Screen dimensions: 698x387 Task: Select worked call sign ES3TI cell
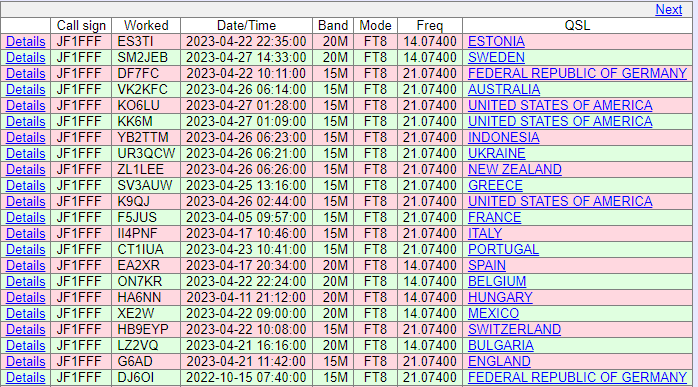point(146,41)
